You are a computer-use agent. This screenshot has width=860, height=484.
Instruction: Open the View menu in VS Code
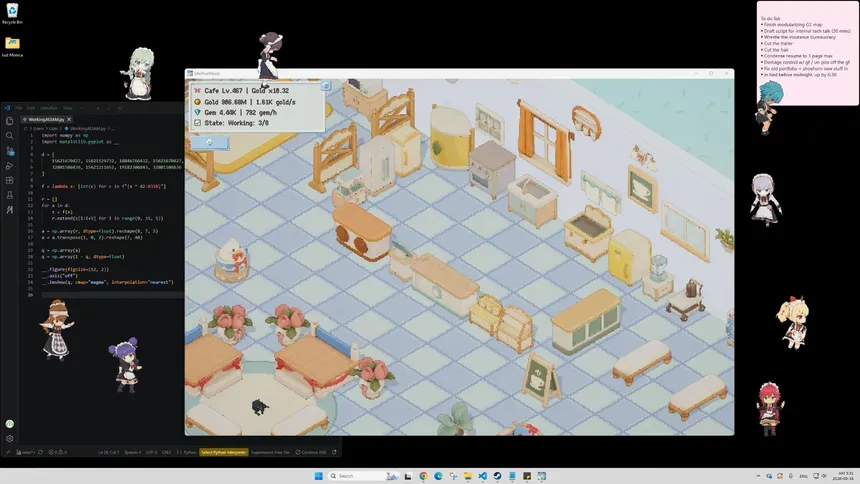click(x=67, y=108)
